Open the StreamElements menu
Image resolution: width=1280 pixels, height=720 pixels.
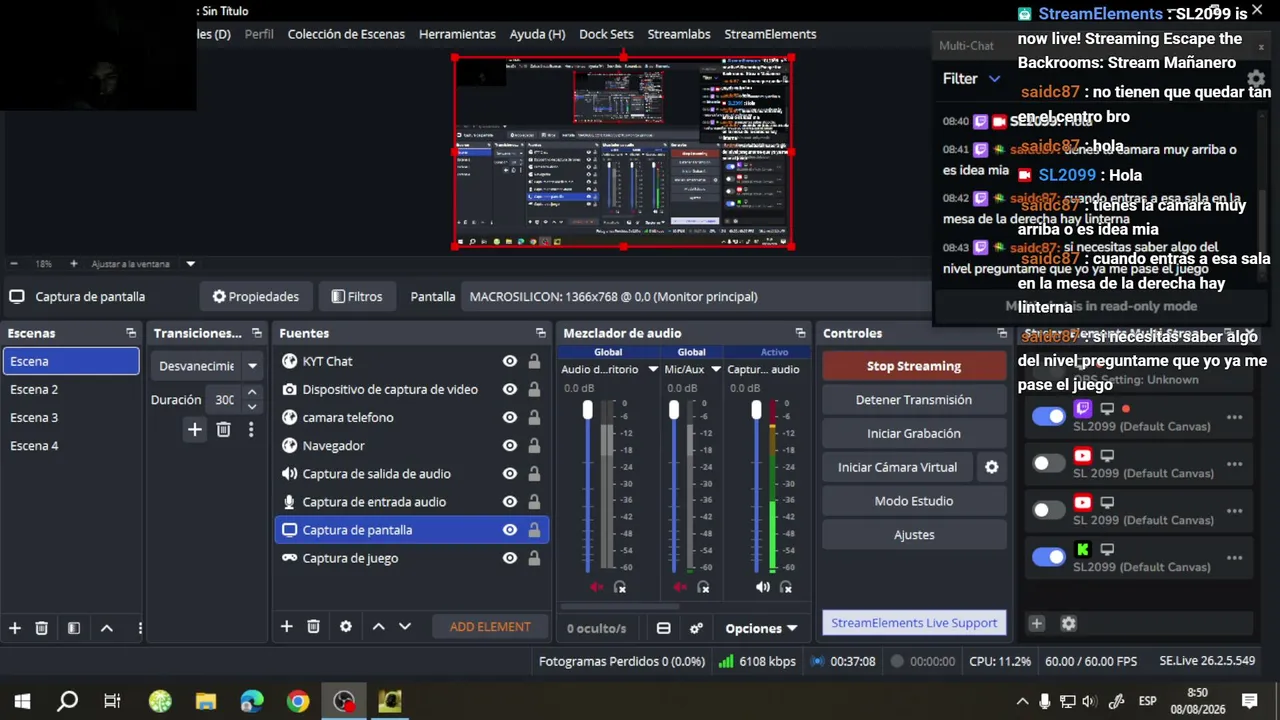tap(770, 34)
